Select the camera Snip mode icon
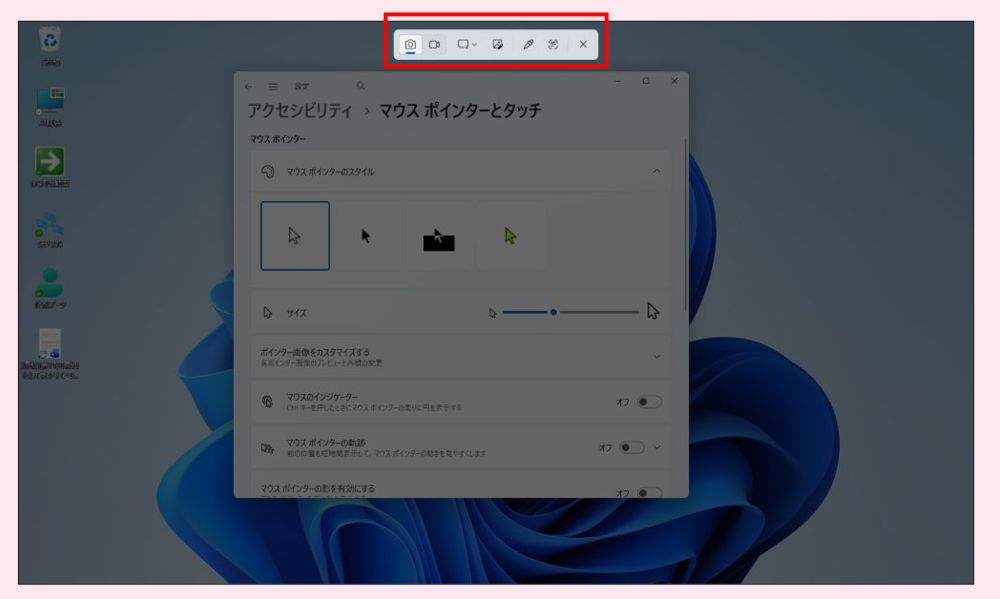Screen dimensions: 1000x599 click(410, 45)
